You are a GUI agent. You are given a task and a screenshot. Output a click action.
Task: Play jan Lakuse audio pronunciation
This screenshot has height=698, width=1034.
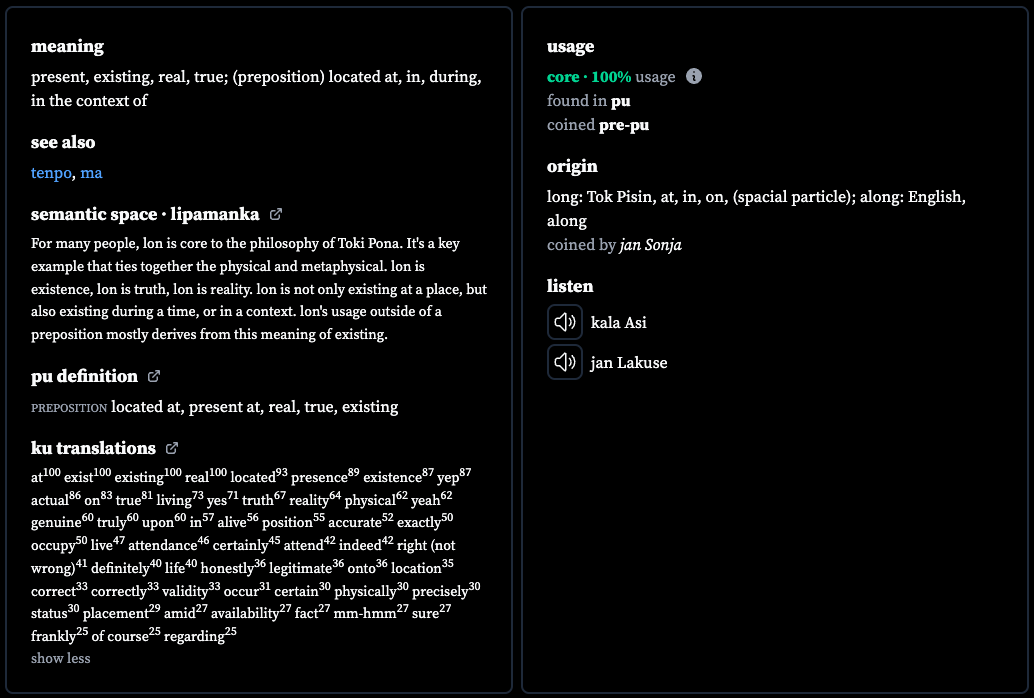click(x=564, y=362)
